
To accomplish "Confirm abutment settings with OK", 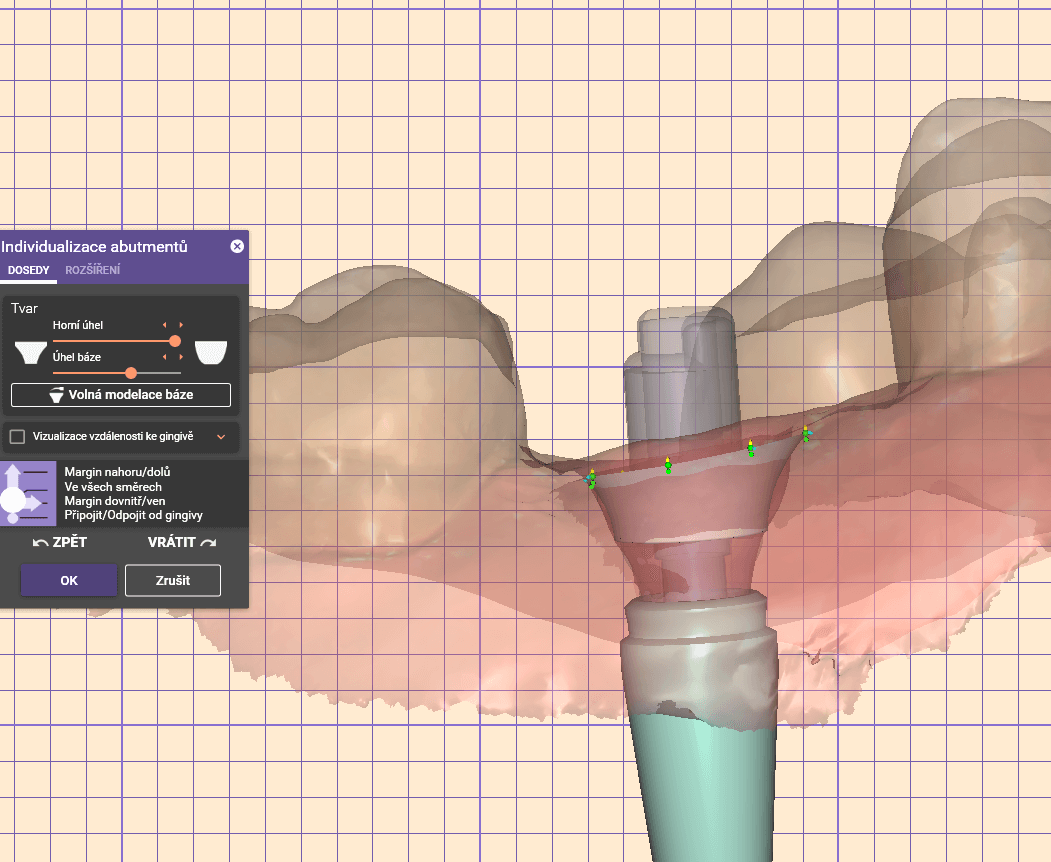I will point(69,580).
